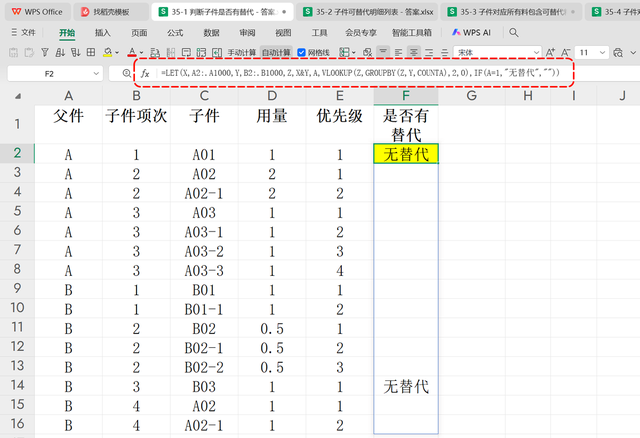Switch to the 开始 ribbon tab
The image size is (640, 438).
pos(67,33)
